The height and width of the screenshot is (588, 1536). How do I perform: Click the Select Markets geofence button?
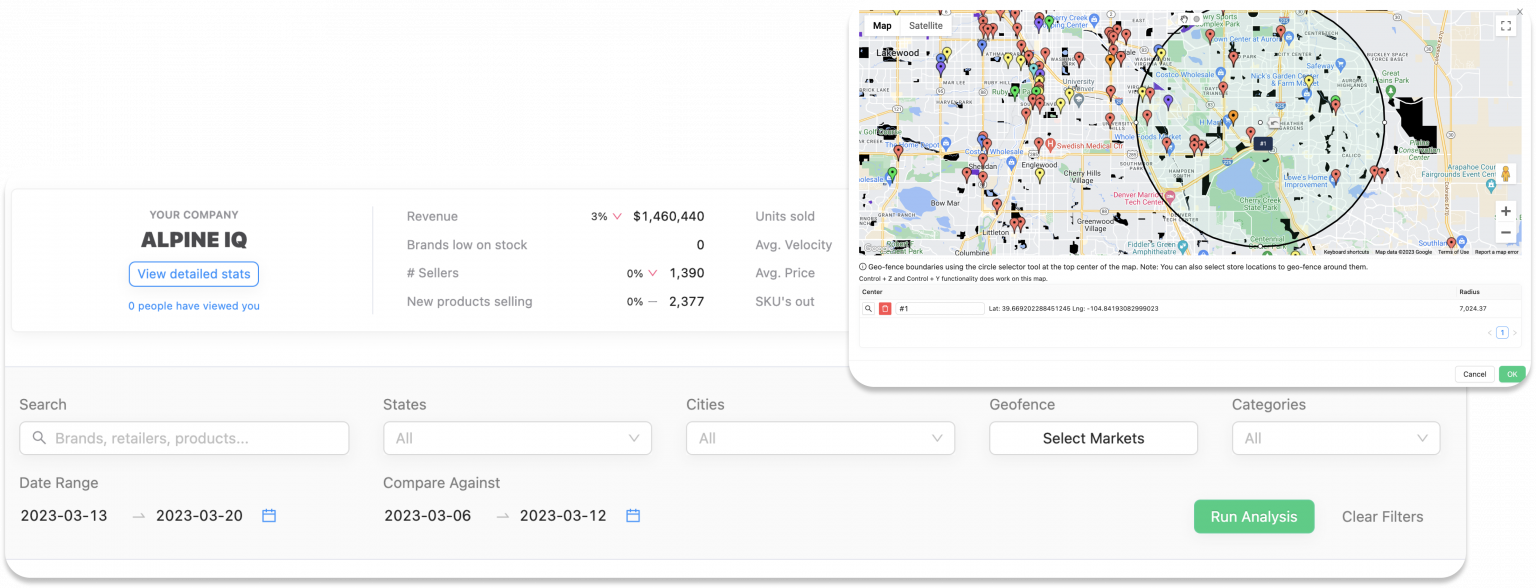(1093, 438)
